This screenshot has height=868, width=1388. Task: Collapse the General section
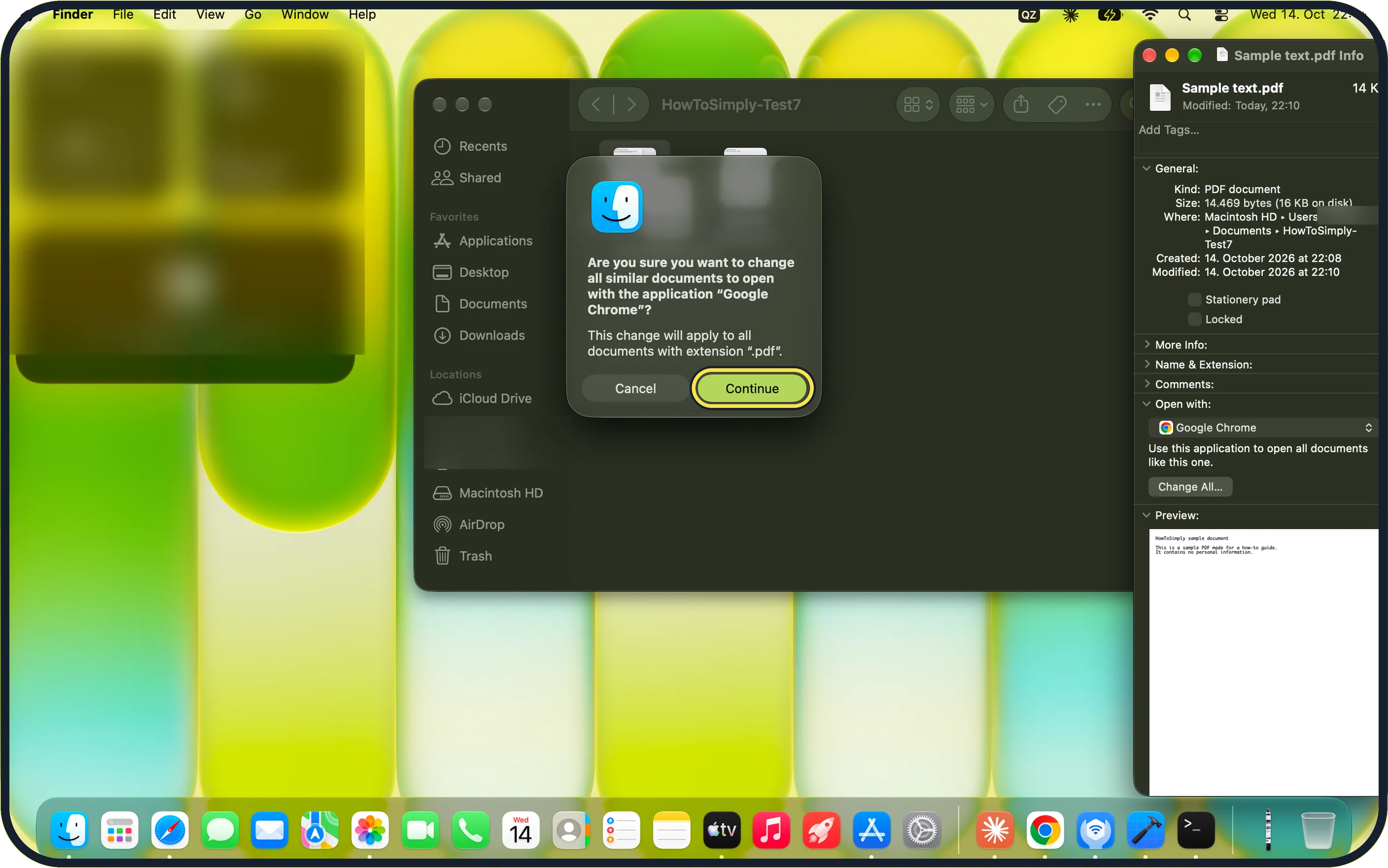pyautogui.click(x=1147, y=169)
